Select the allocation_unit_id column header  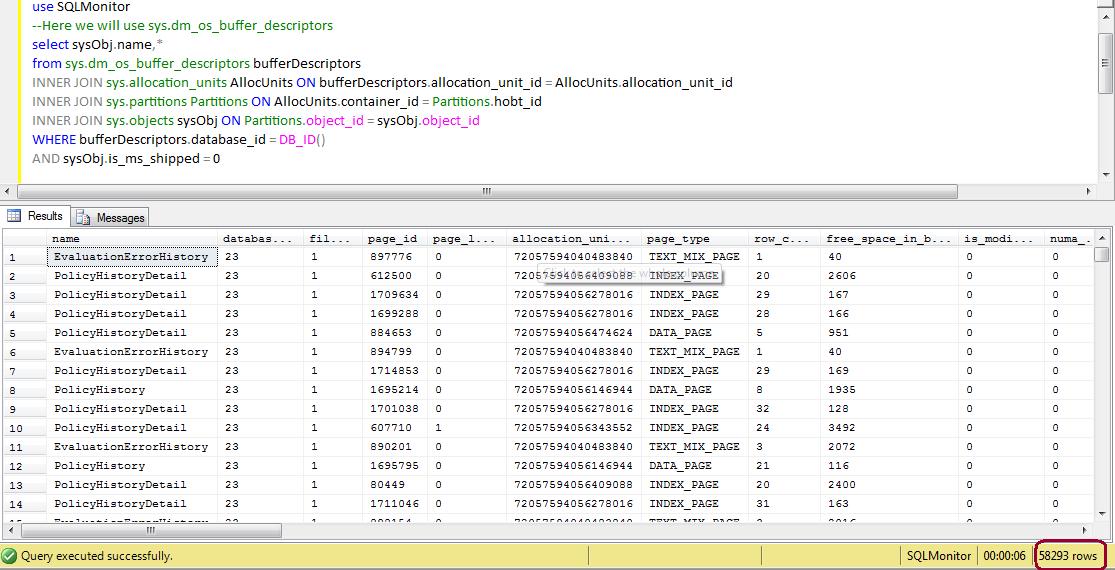[x=573, y=239]
